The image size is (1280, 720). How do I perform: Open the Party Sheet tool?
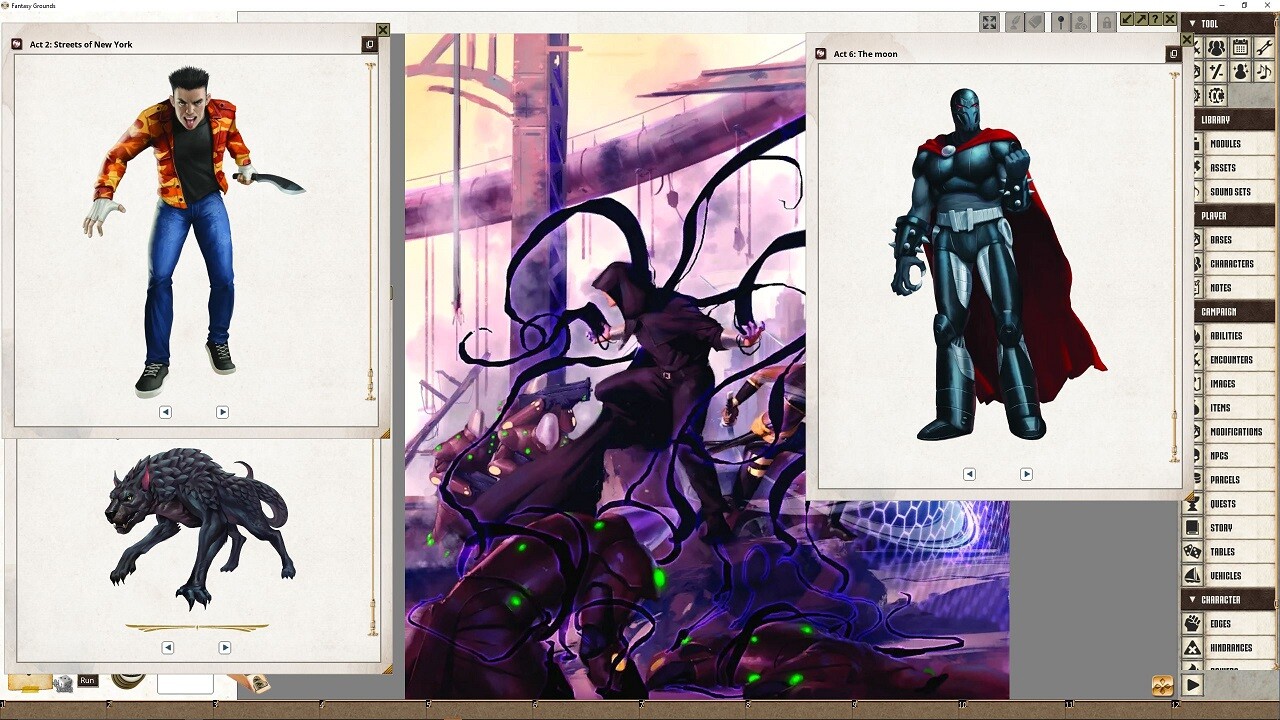tap(1216, 46)
